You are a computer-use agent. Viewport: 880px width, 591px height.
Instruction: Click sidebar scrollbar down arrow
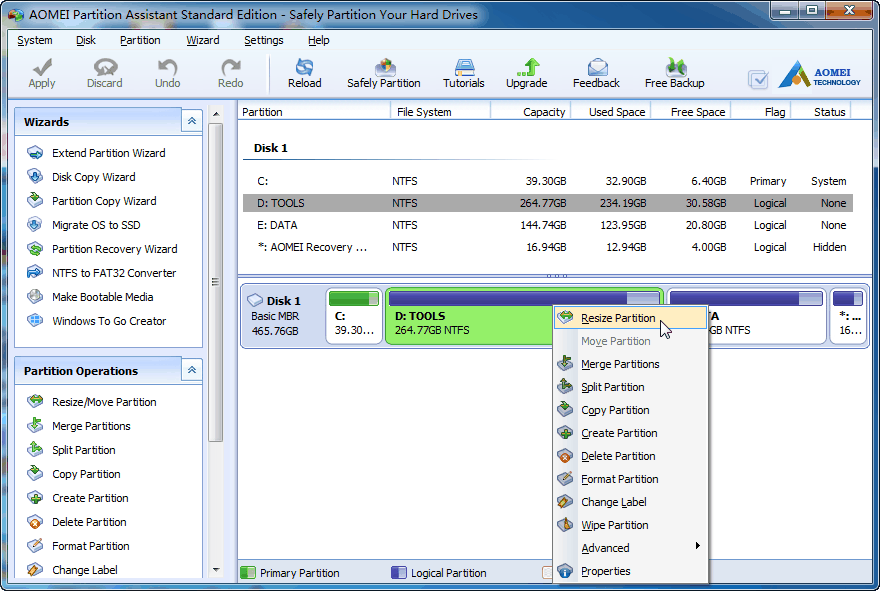[x=216, y=570]
